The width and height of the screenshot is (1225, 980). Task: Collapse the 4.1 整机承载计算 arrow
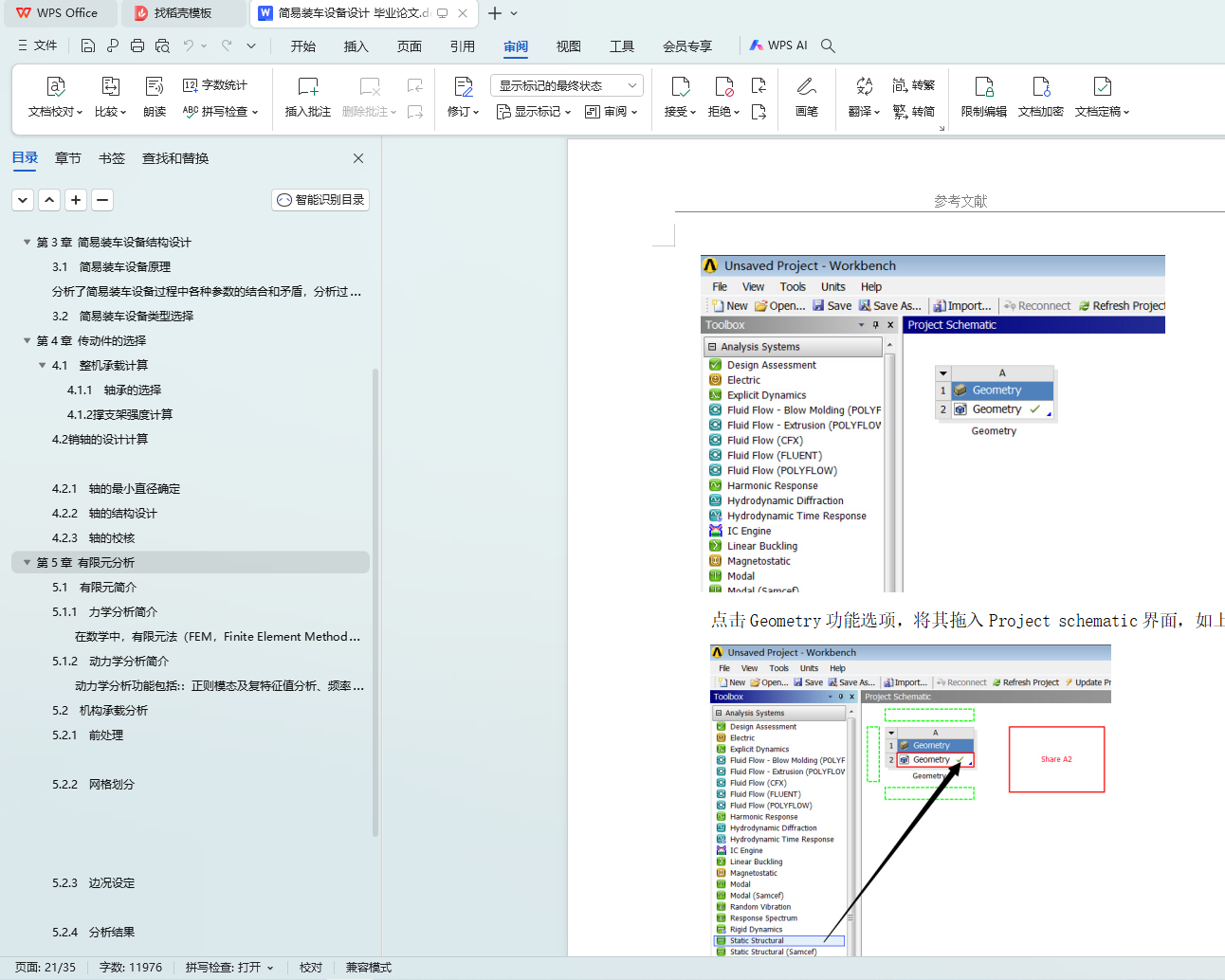(x=42, y=366)
